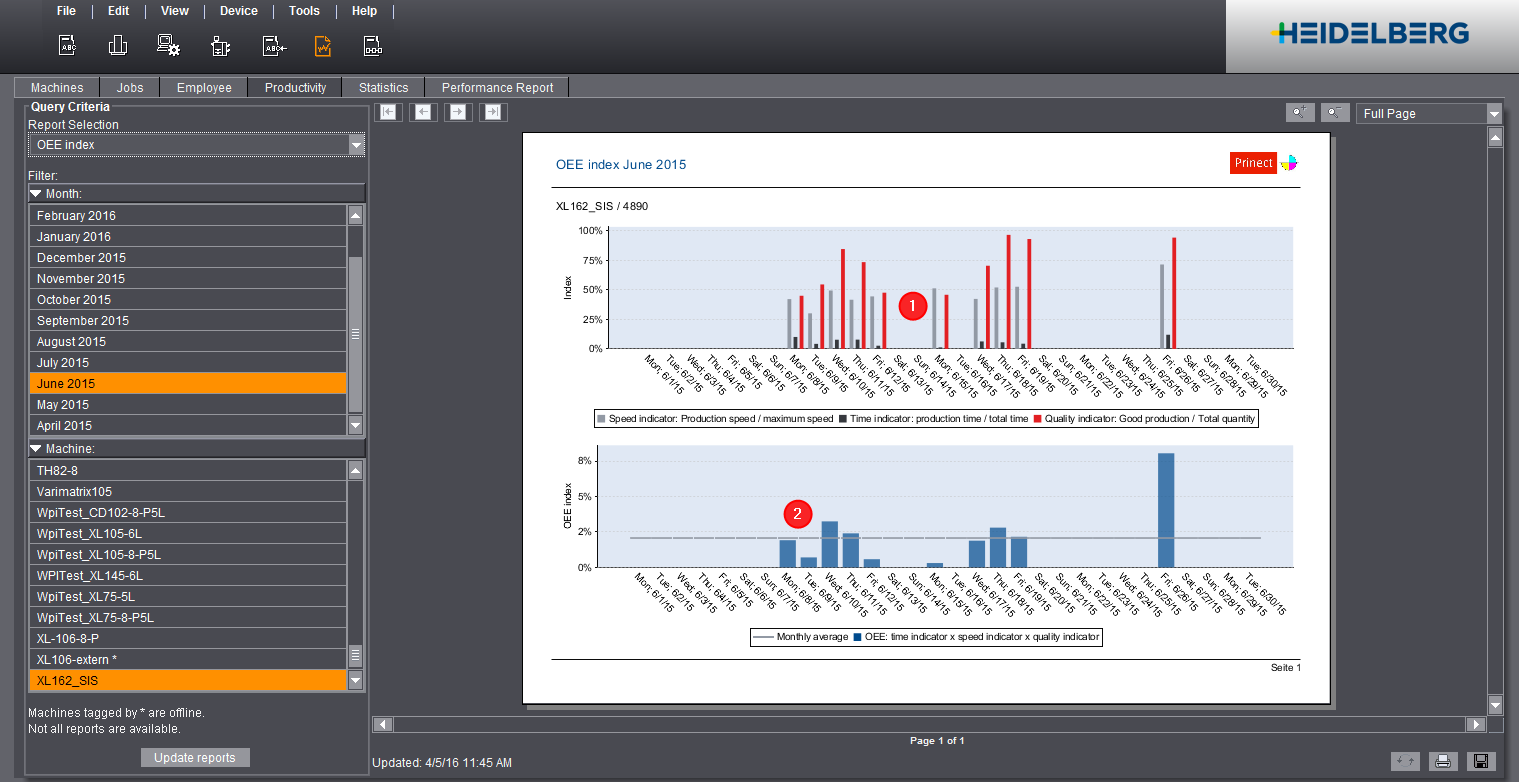1519x782 pixels.
Task: Zoom out using the magnifier minus icon
Action: (1335, 112)
